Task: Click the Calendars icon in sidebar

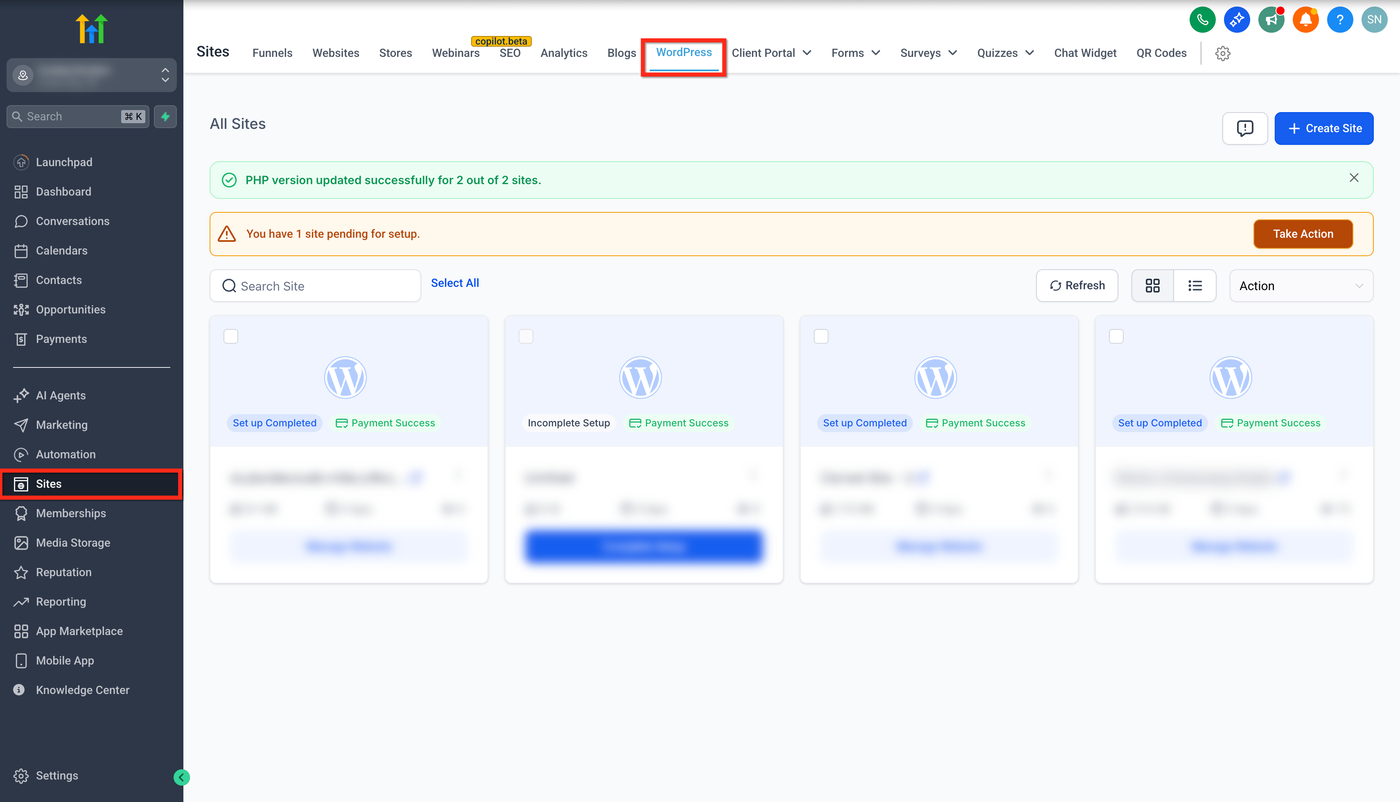Action: tap(21, 251)
